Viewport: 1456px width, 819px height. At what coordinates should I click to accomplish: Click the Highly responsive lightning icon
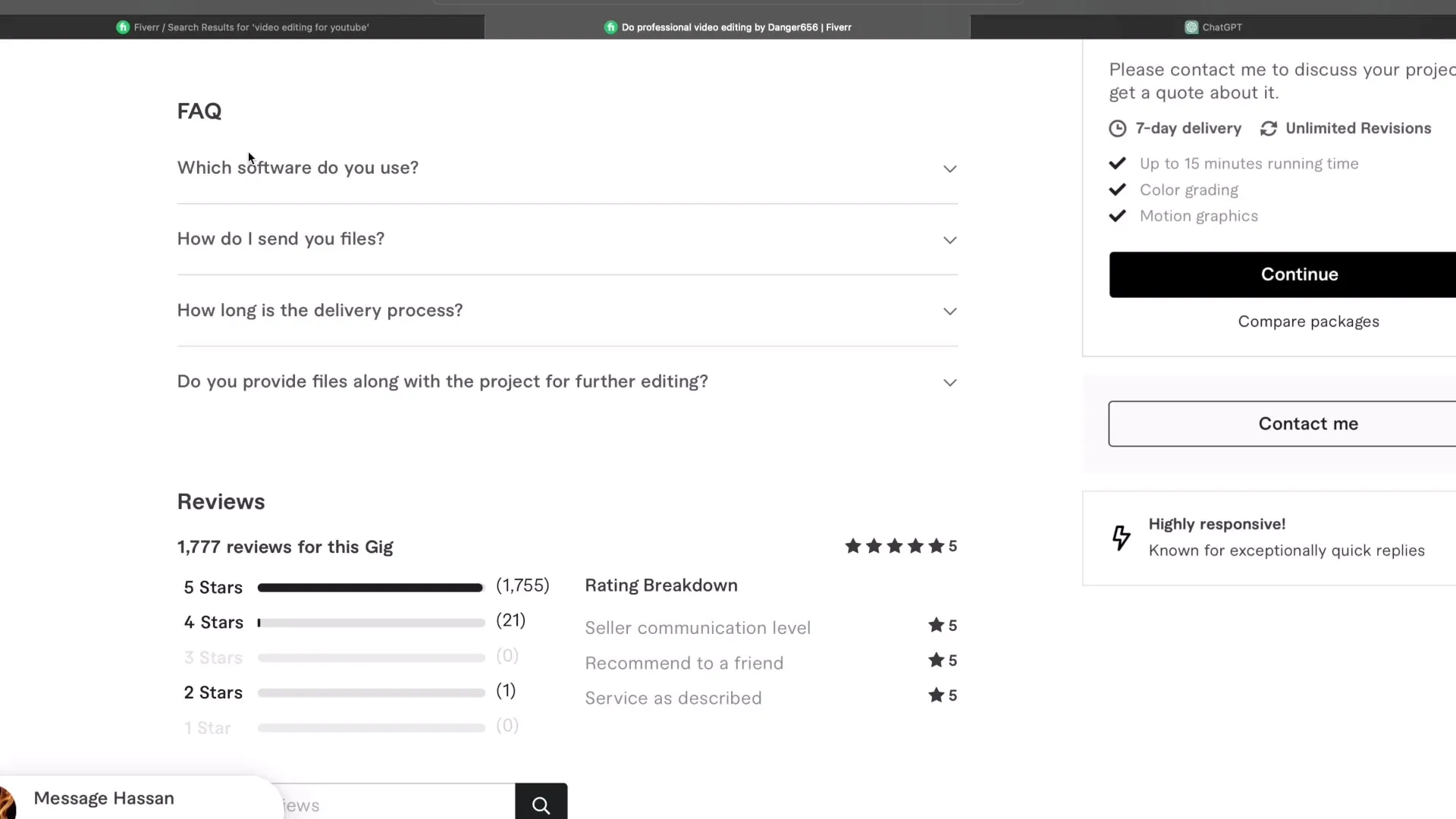tap(1121, 538)
